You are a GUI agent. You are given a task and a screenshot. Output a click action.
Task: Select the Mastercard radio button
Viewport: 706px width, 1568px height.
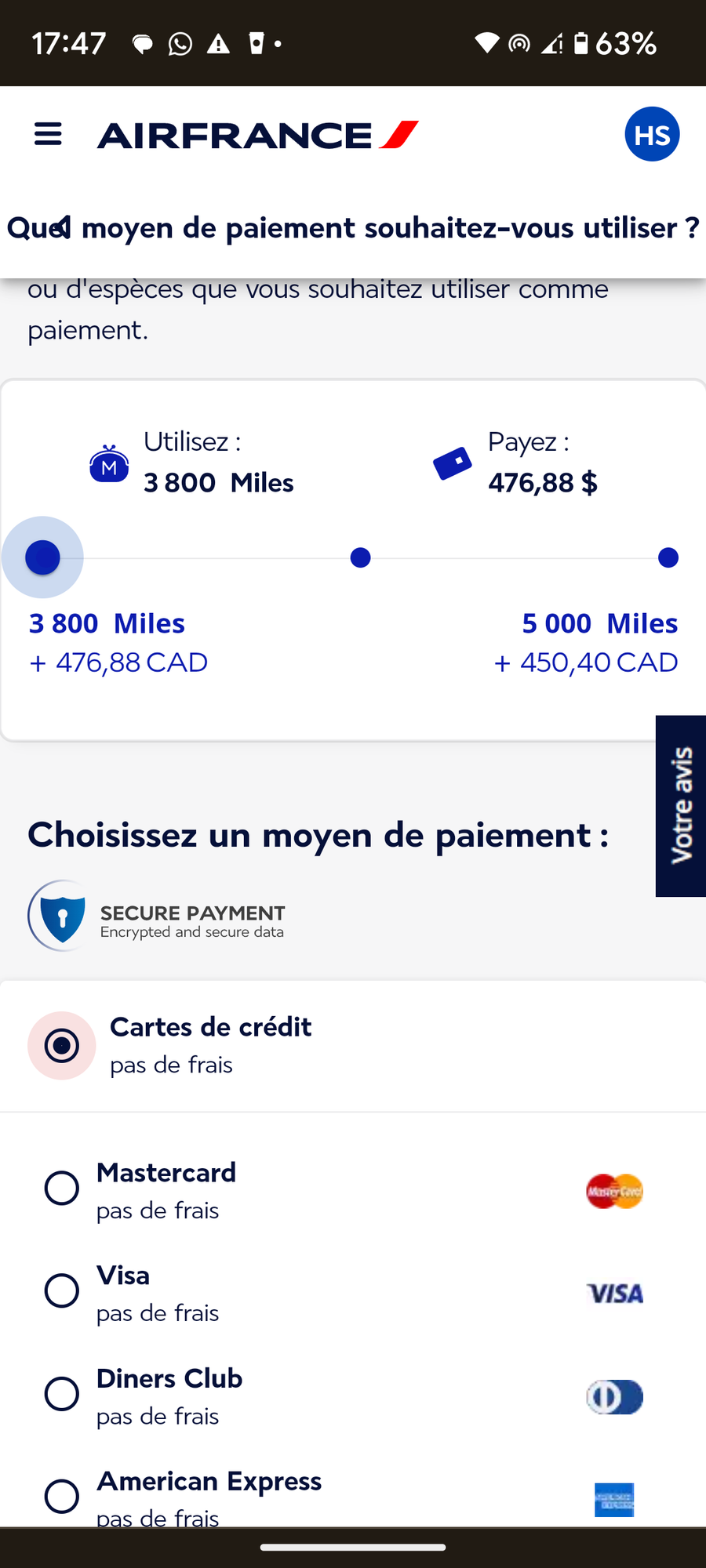[62, 1188]
